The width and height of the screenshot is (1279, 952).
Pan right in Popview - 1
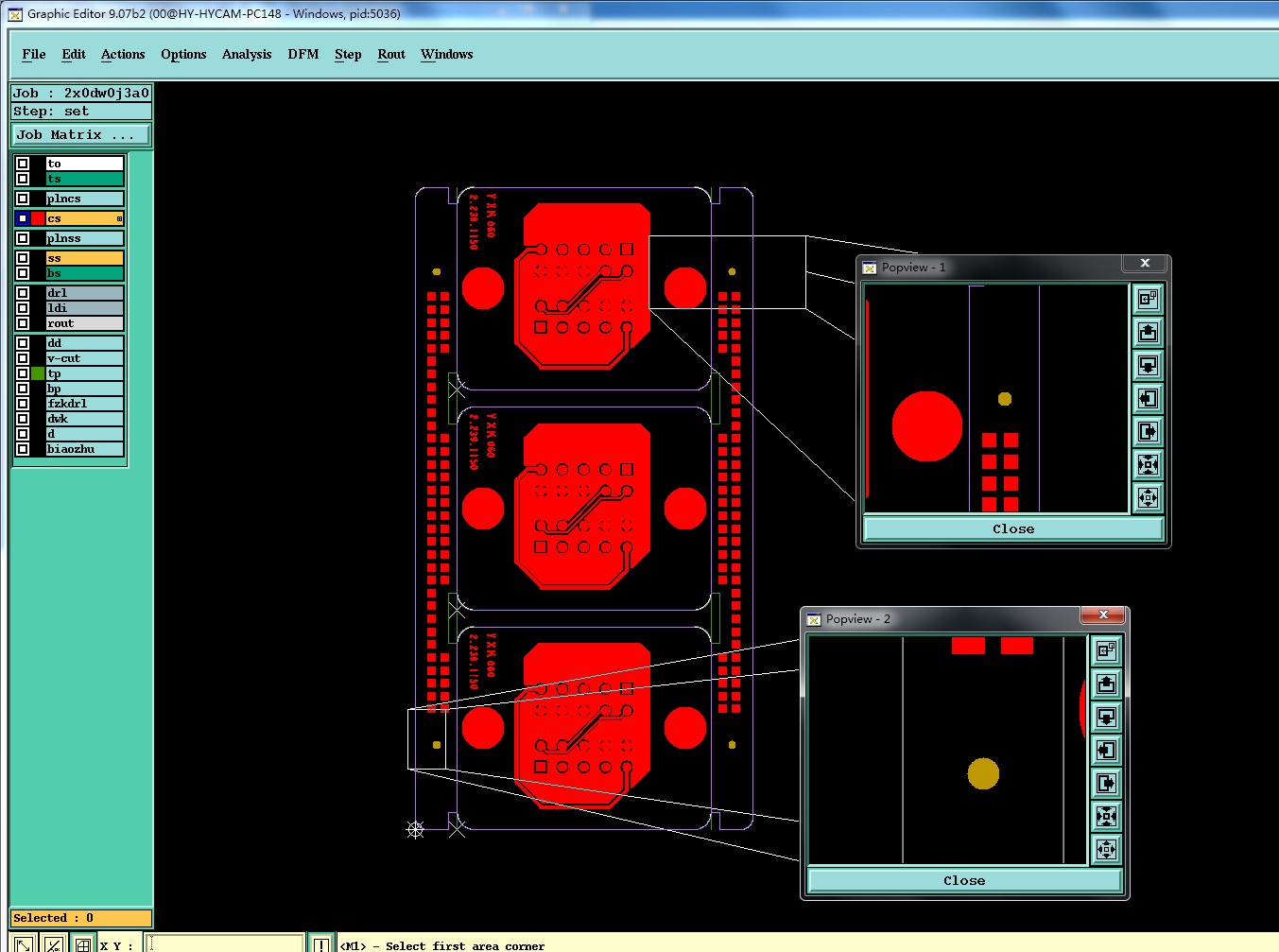click(1148, 432)
